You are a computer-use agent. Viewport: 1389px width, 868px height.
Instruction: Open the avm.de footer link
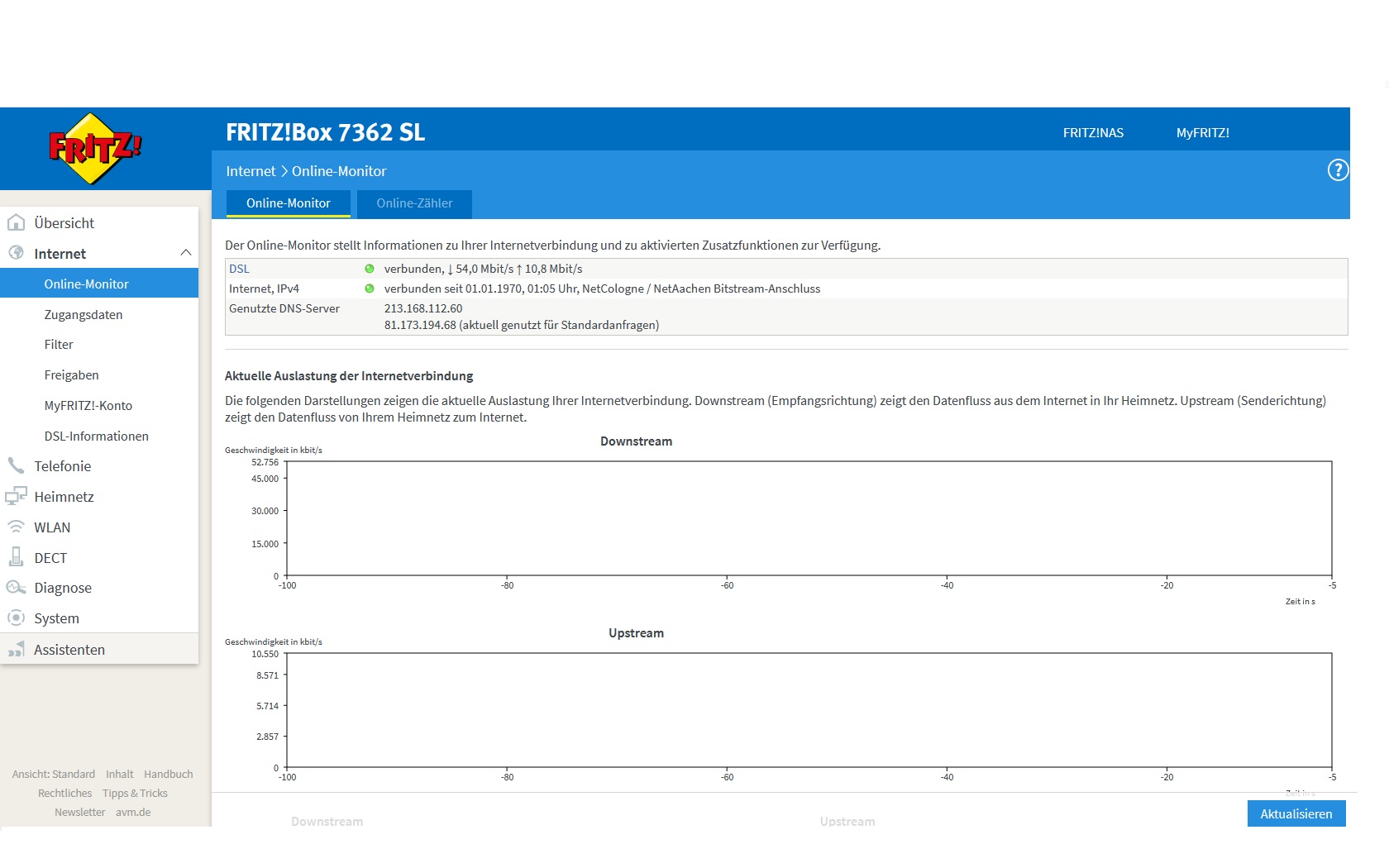(x=133, y=812)
